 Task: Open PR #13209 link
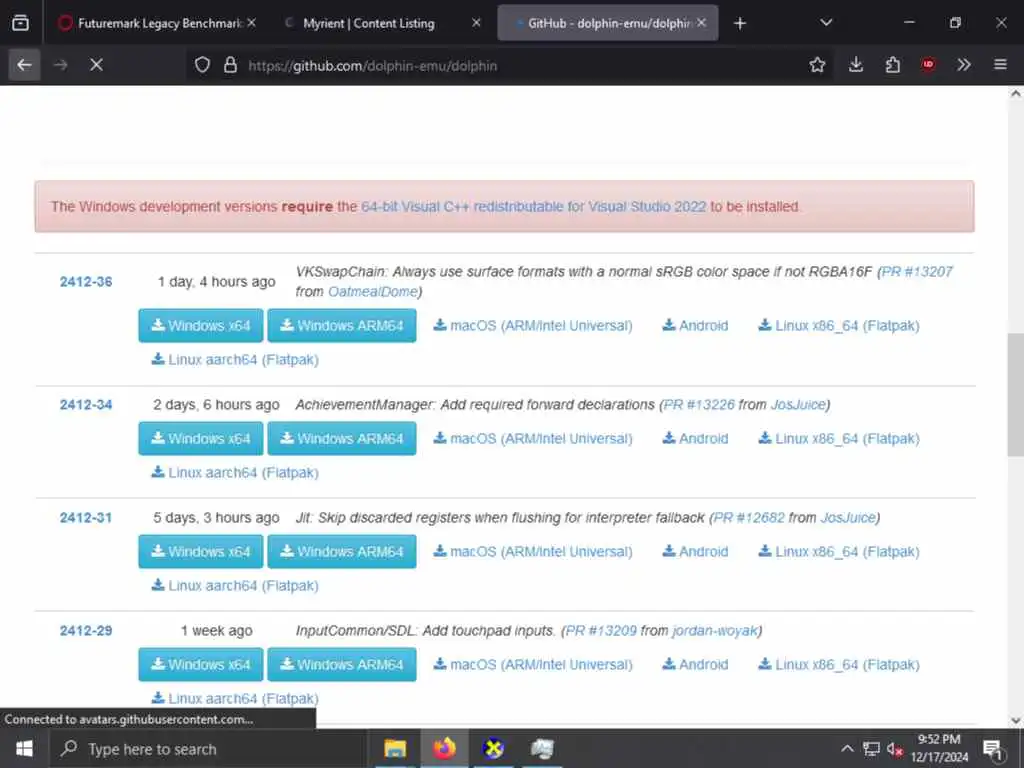[x=601, y=630]
